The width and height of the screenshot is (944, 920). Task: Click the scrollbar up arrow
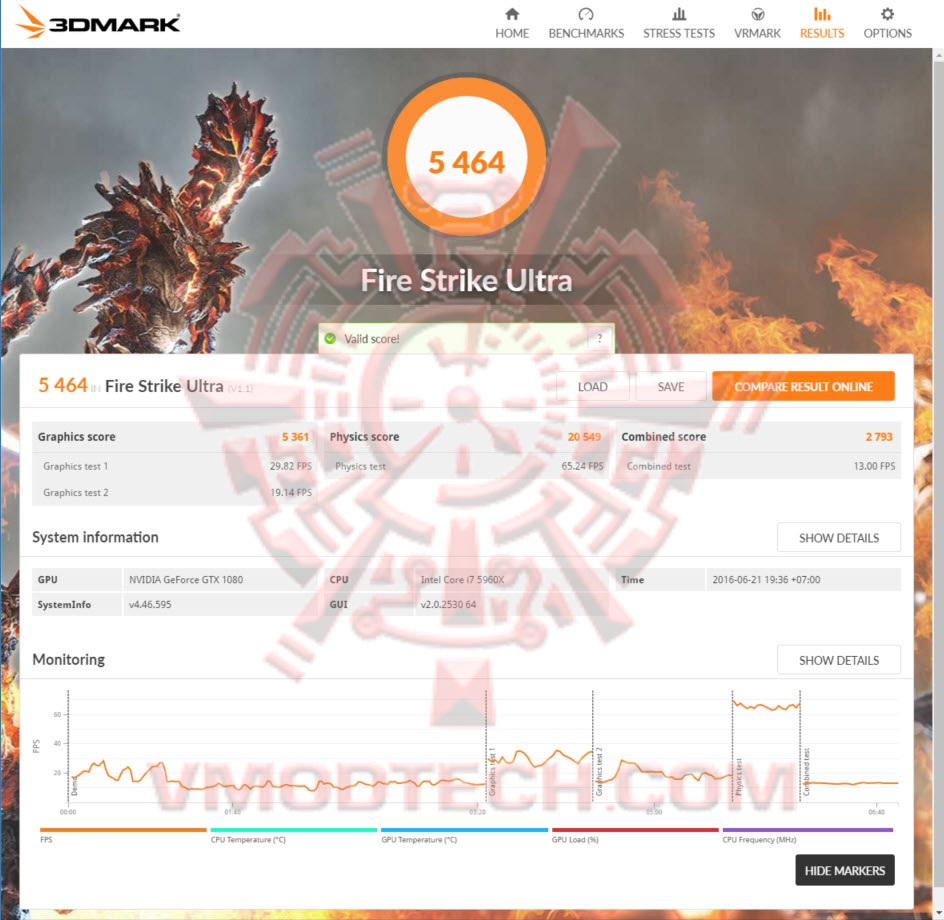pos(938,55)
